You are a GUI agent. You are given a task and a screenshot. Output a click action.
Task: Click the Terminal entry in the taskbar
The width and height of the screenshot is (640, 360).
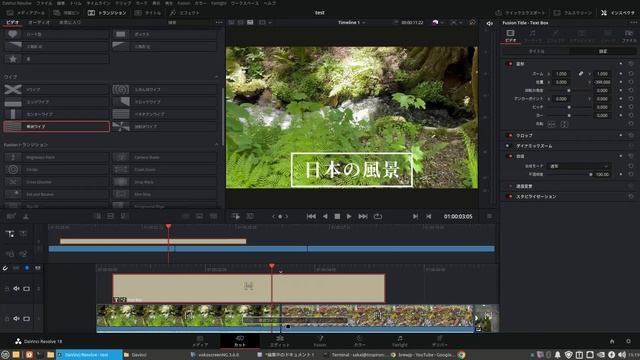(355, 355)
